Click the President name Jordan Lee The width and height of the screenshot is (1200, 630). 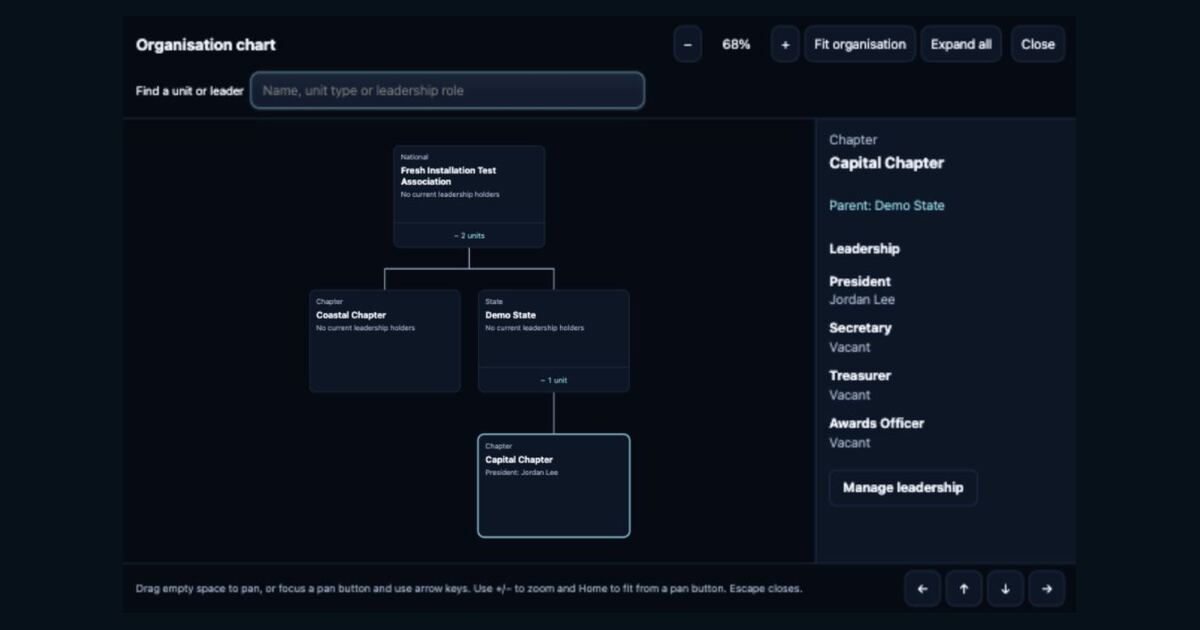tap(862, 300)
